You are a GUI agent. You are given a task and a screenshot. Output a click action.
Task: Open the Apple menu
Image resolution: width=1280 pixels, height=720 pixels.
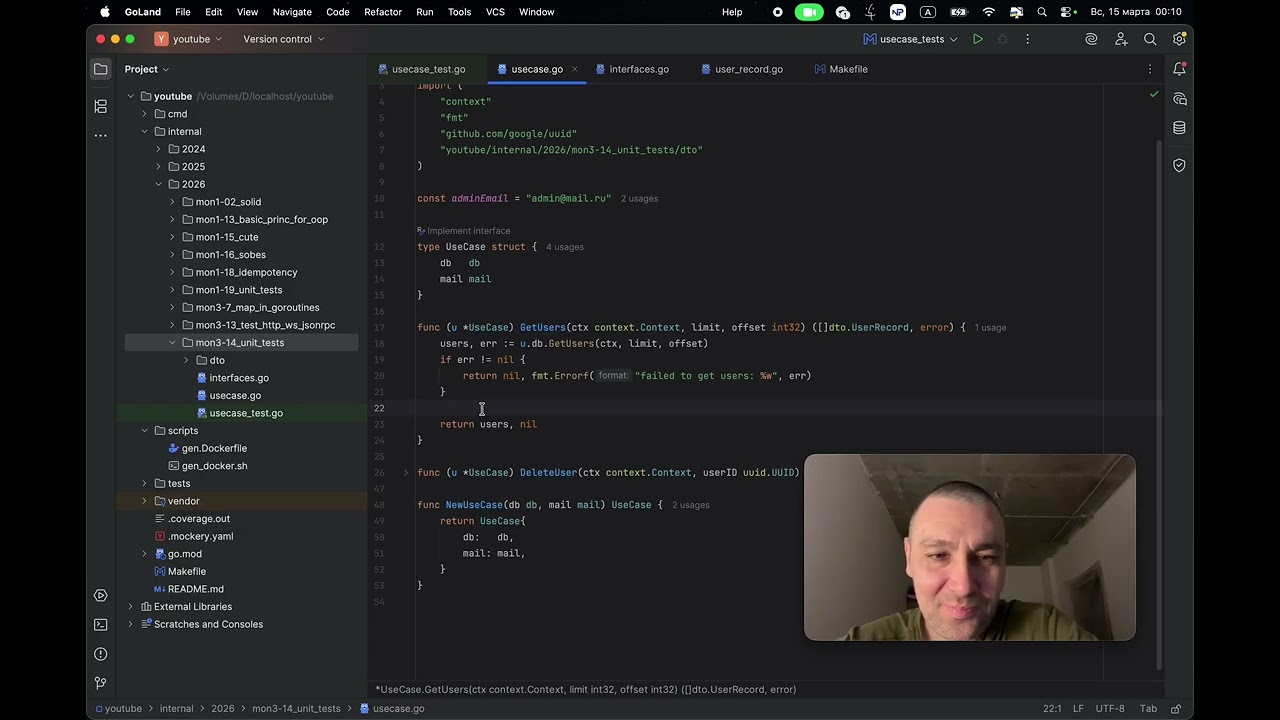click(104, 12)
